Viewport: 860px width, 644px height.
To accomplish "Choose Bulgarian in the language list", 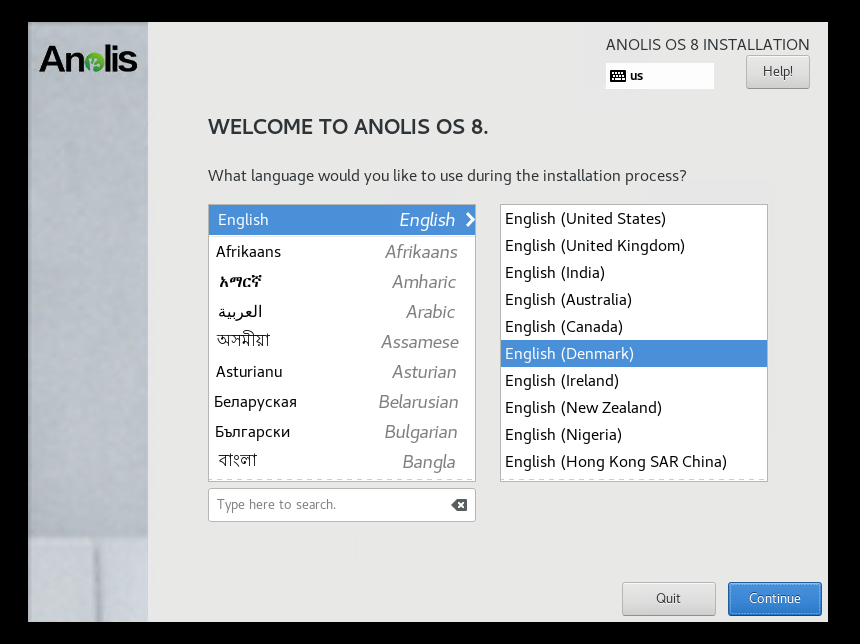I will click(x=341, y=432).
